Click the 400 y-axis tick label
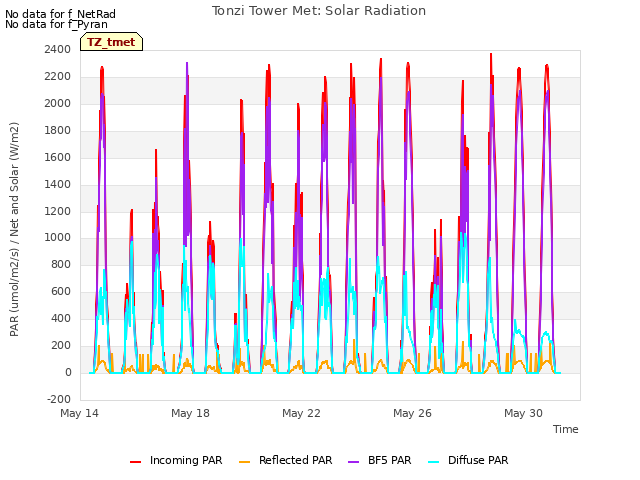The width and height of the screenshot is (640, 480). [61, 318]
